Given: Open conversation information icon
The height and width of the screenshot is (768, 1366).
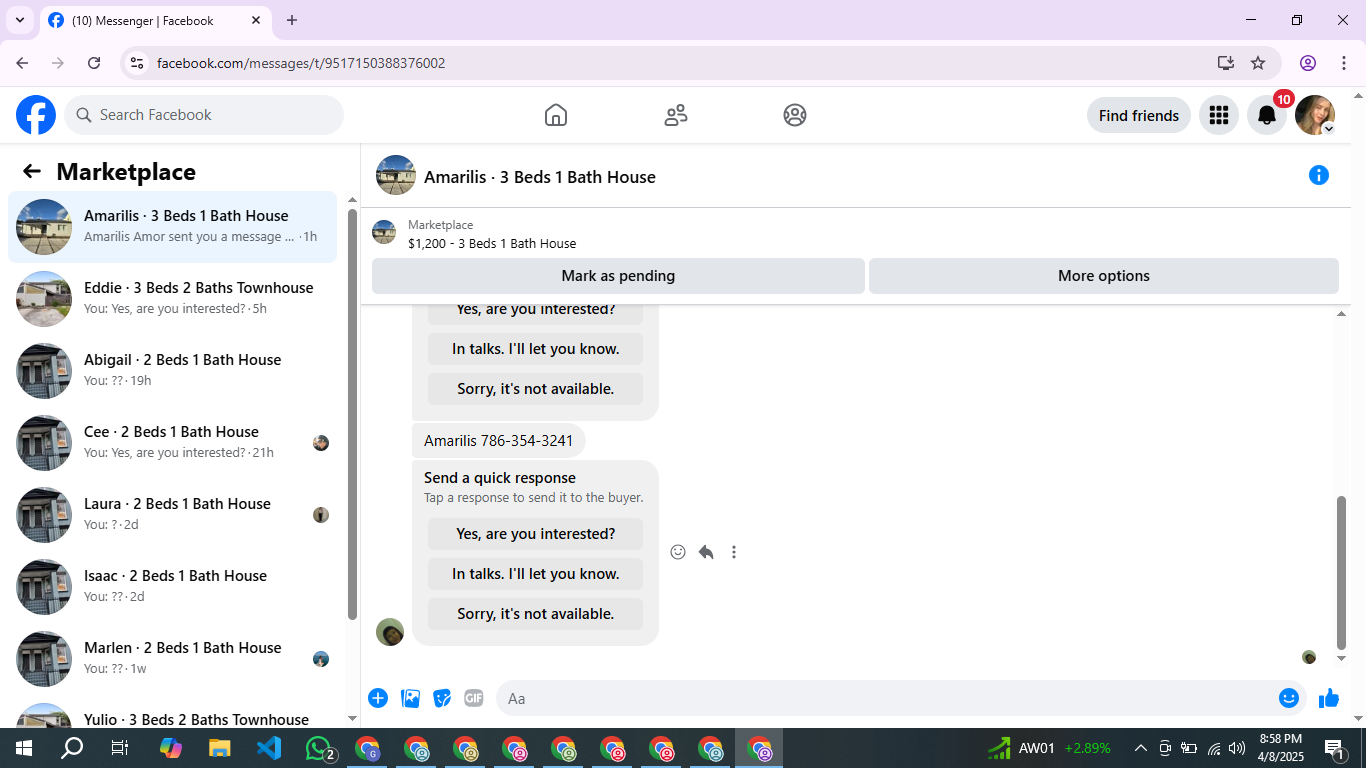Looking at the screenshot, I should pos(1319,176).
